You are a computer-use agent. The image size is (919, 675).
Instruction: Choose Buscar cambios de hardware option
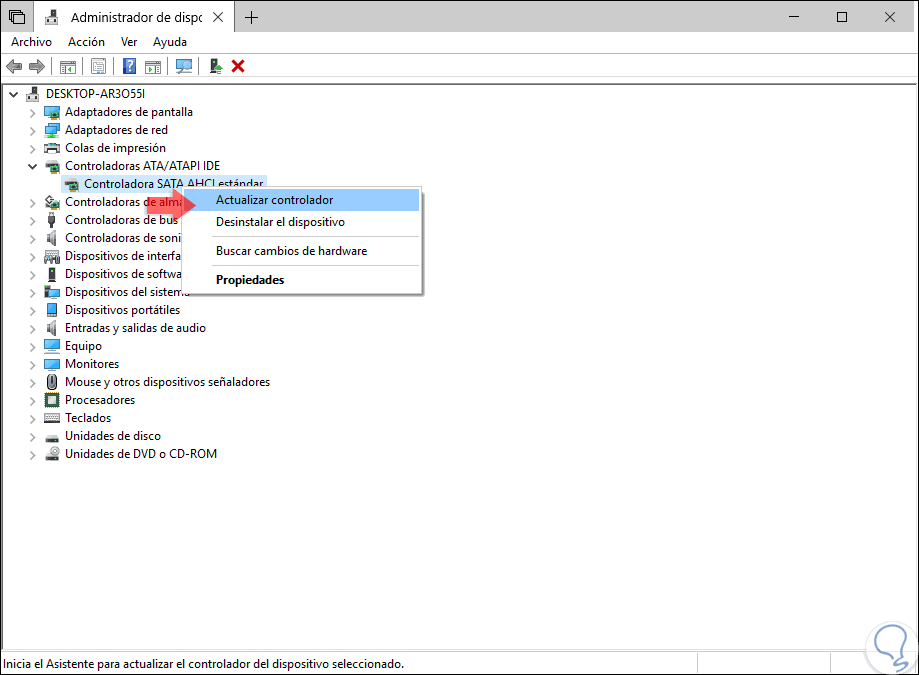click(x=302, y=251)
